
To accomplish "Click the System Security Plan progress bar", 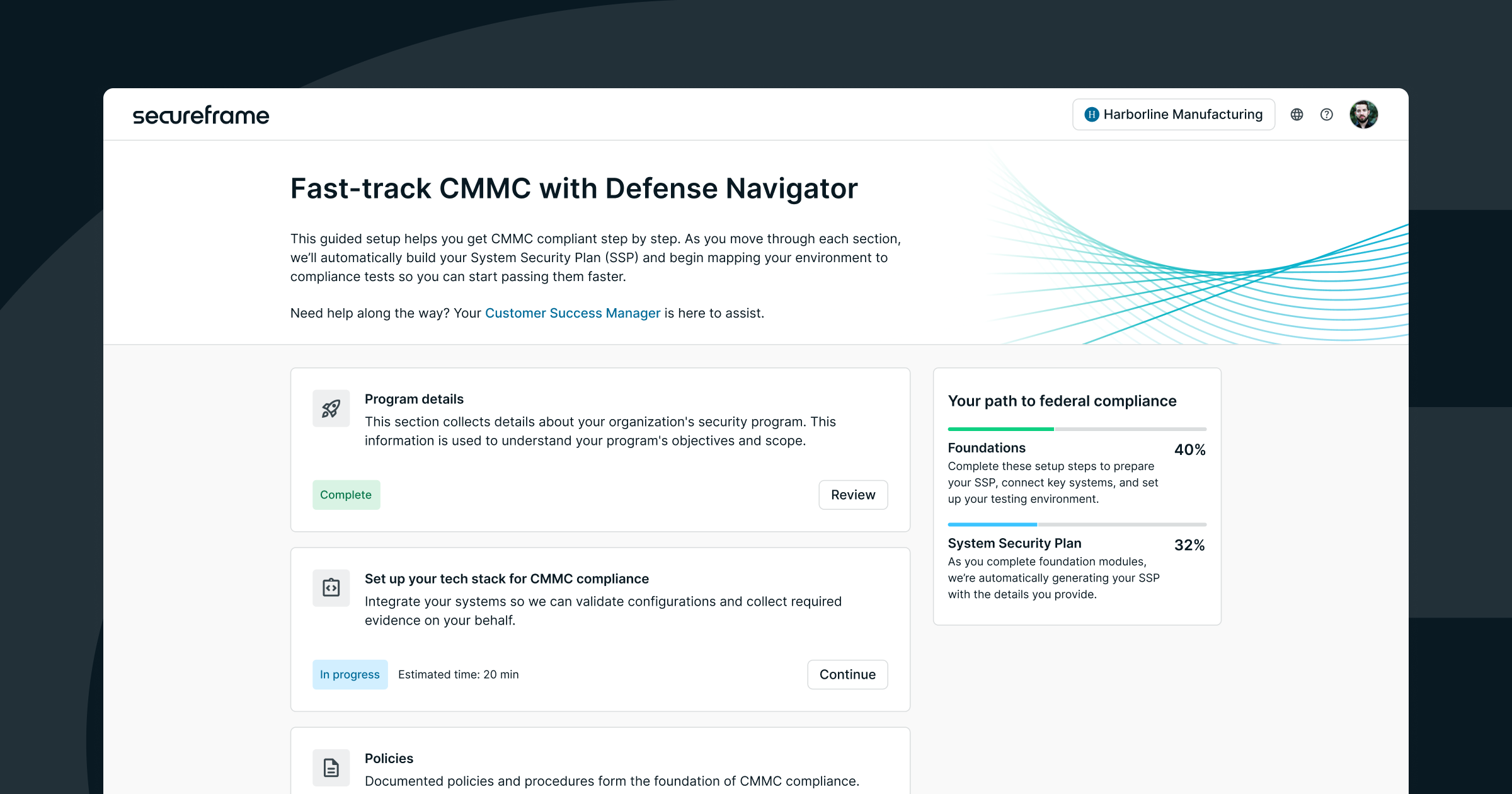I will (x=1077, y=524).
